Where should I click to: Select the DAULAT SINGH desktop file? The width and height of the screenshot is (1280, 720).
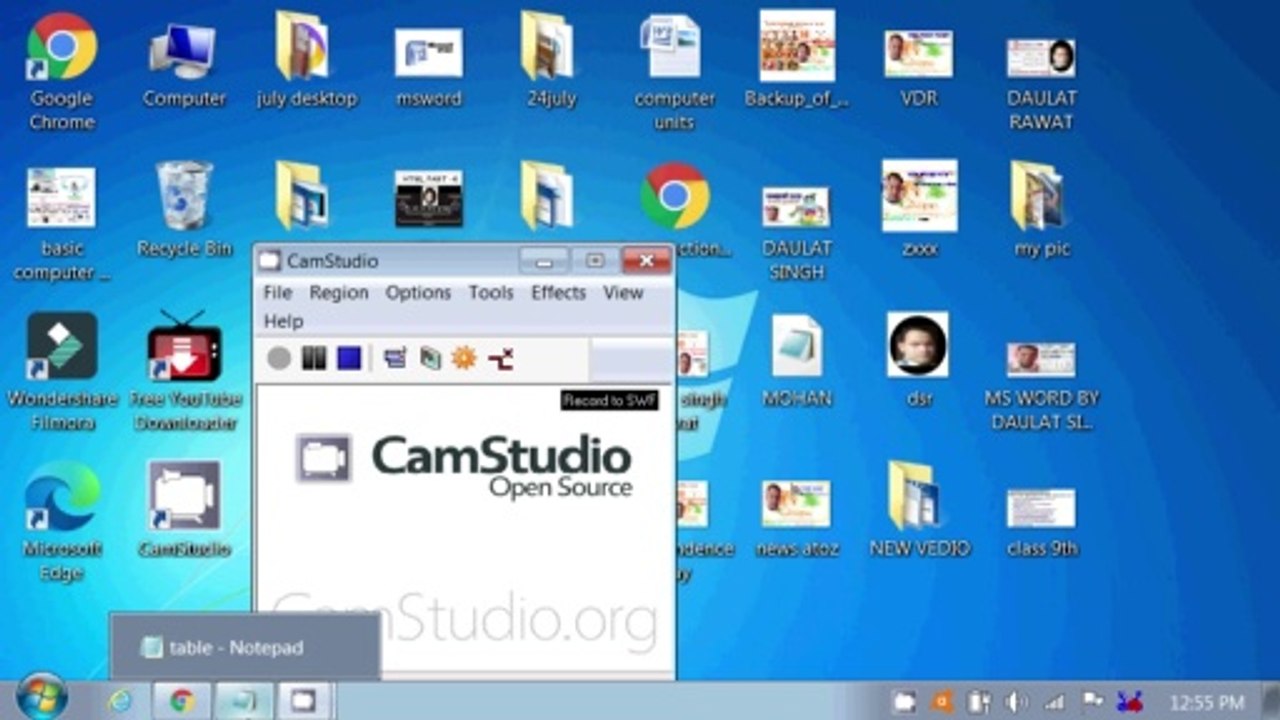pos(797,234)
